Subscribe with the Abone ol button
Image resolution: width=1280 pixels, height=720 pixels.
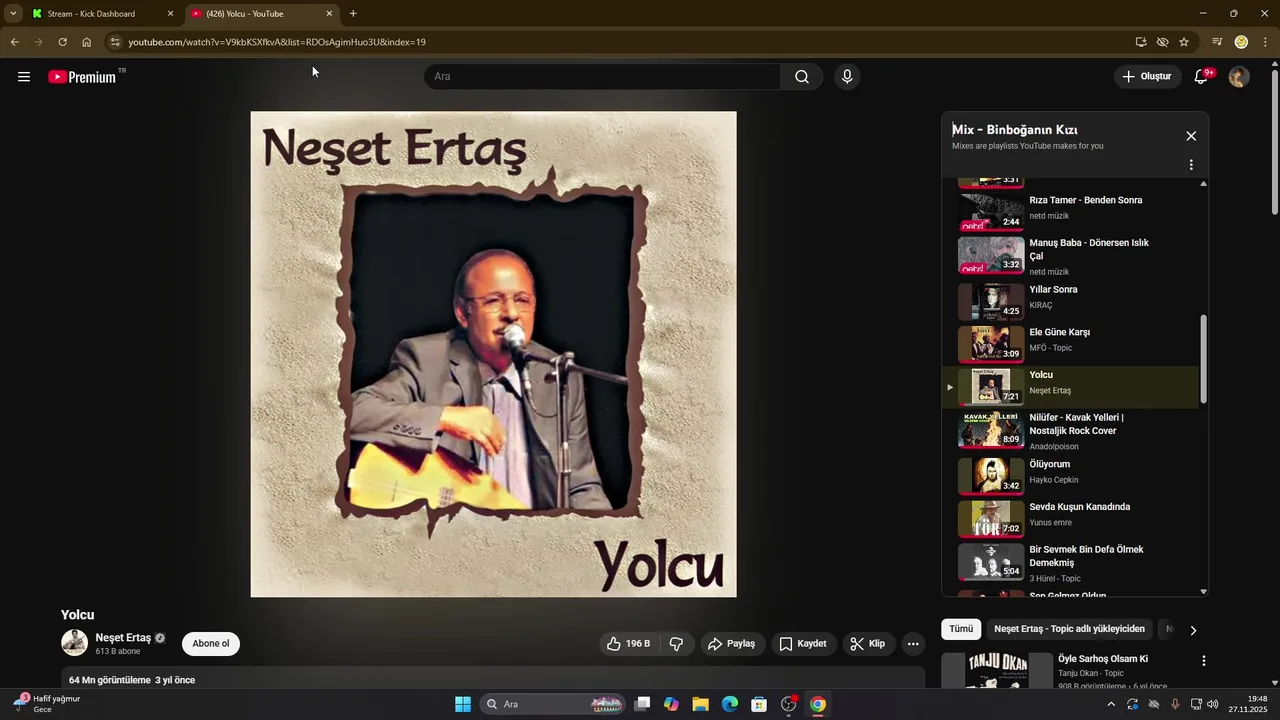point(211,644)
